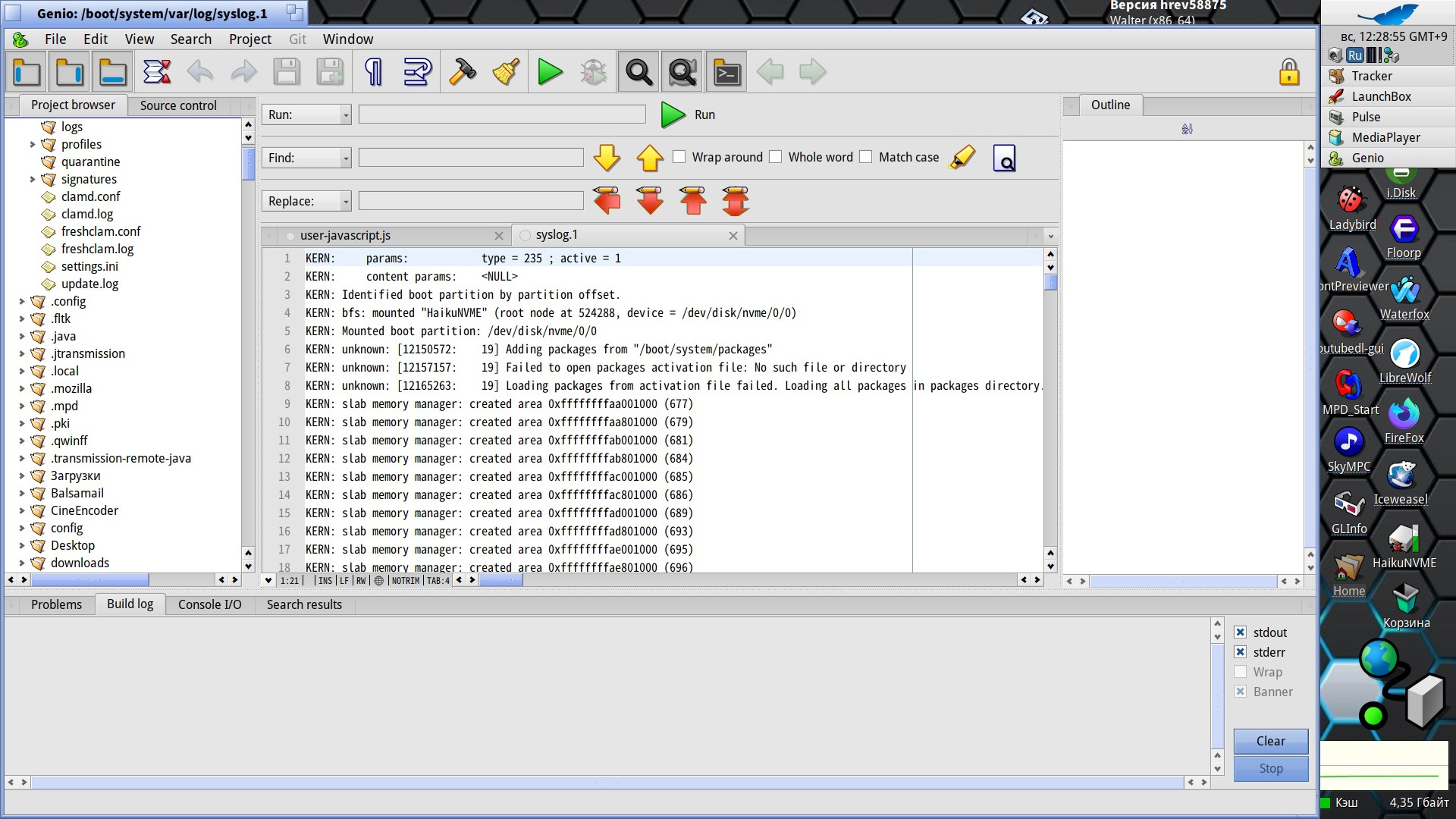Toggle white space pilcrow toolbar icon

pos(374,73)
